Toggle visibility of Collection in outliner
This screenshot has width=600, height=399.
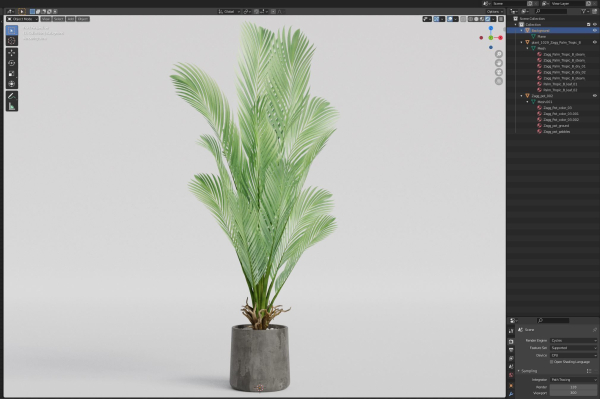595,24
